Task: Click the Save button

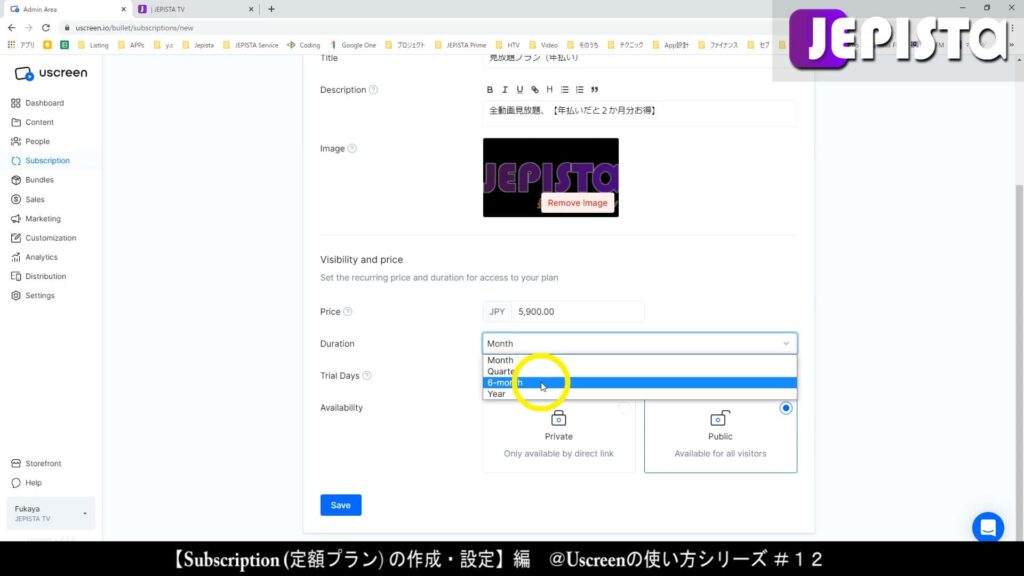Action: [340, 505]
